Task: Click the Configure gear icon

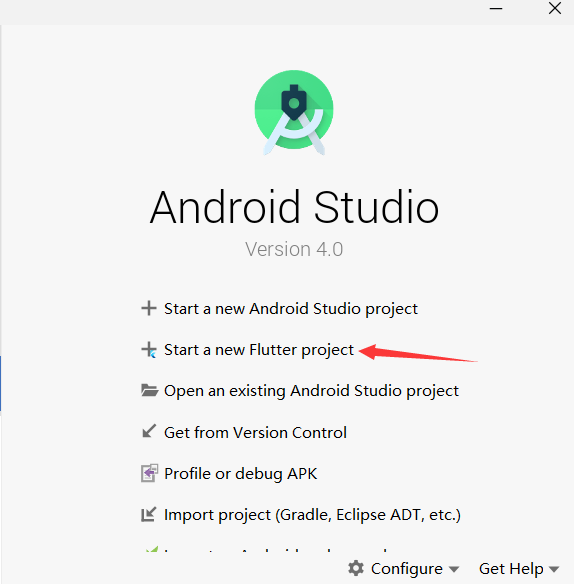Action: (x=356, y=568)
